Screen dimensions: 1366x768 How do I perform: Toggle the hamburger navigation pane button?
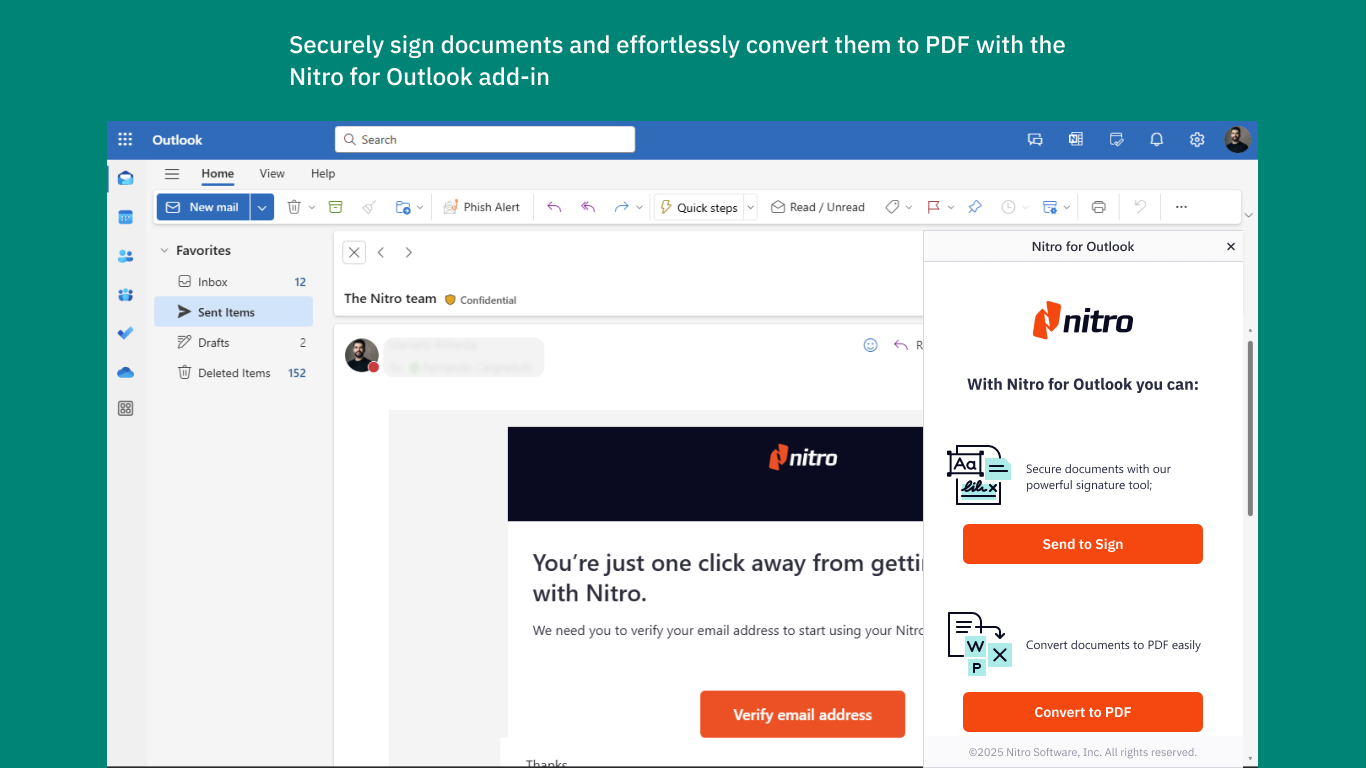(172, 174)
